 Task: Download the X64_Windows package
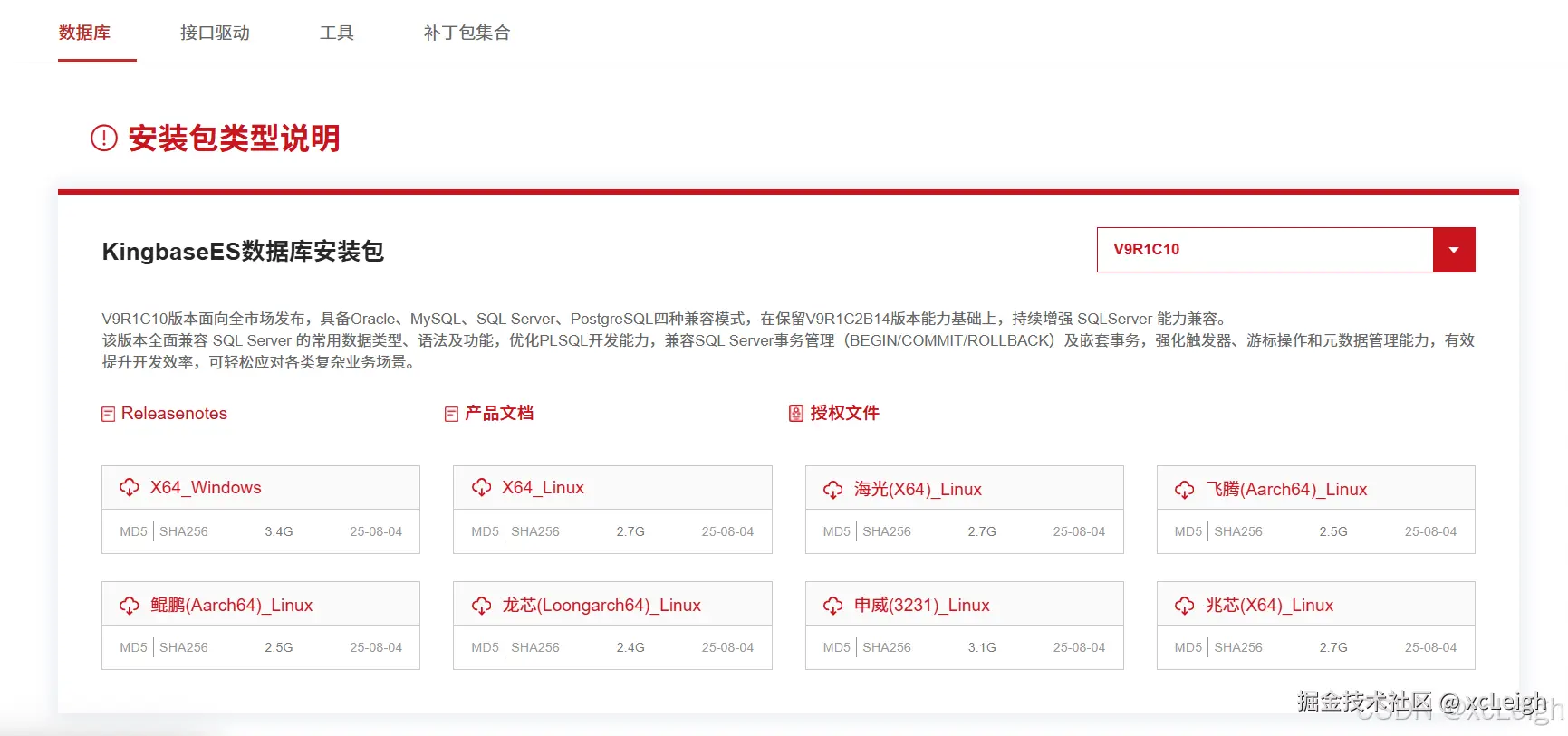(206, 487)
